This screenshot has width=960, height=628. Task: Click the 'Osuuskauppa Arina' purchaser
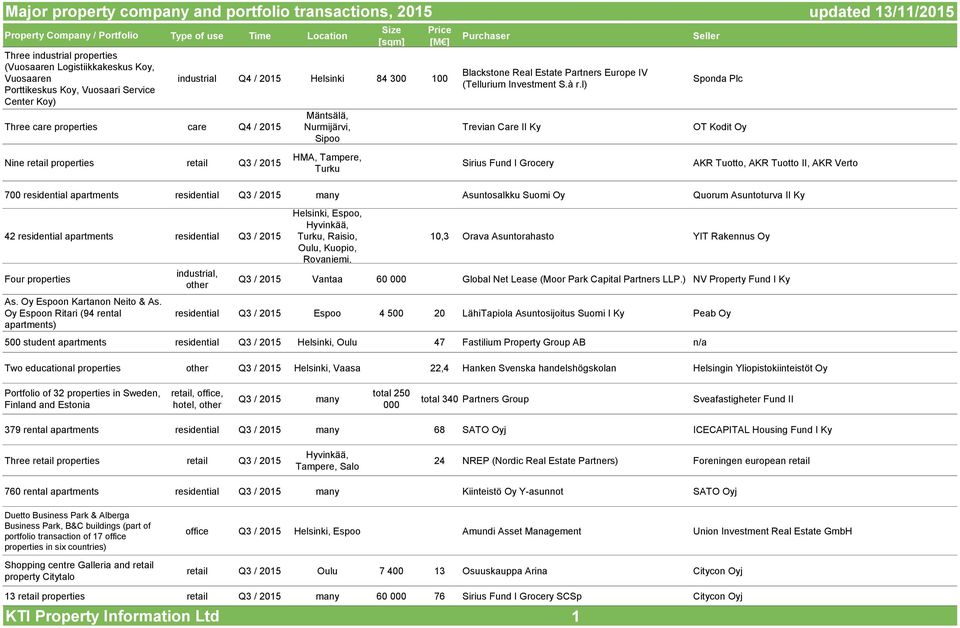(504, 571)
